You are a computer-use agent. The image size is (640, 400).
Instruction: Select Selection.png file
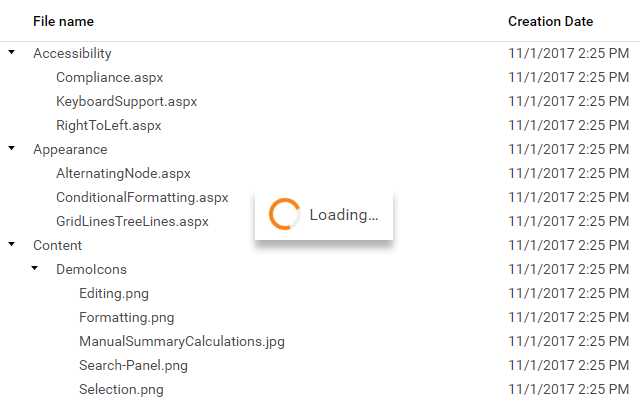121,389
